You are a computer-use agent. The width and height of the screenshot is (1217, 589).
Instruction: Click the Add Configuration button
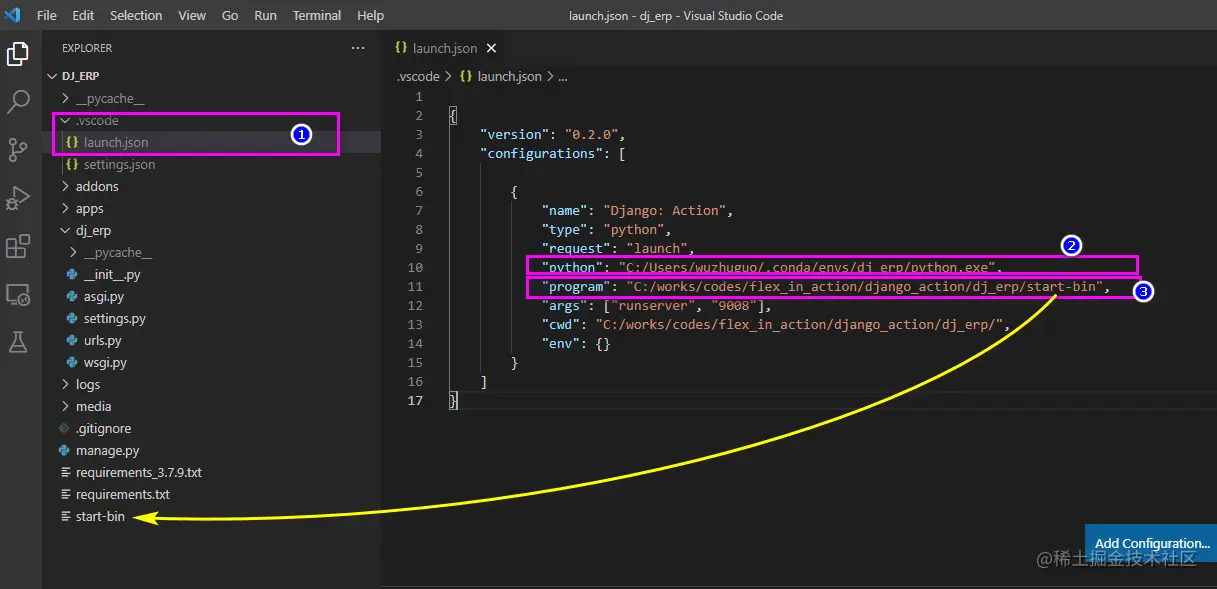(1151, 543)
